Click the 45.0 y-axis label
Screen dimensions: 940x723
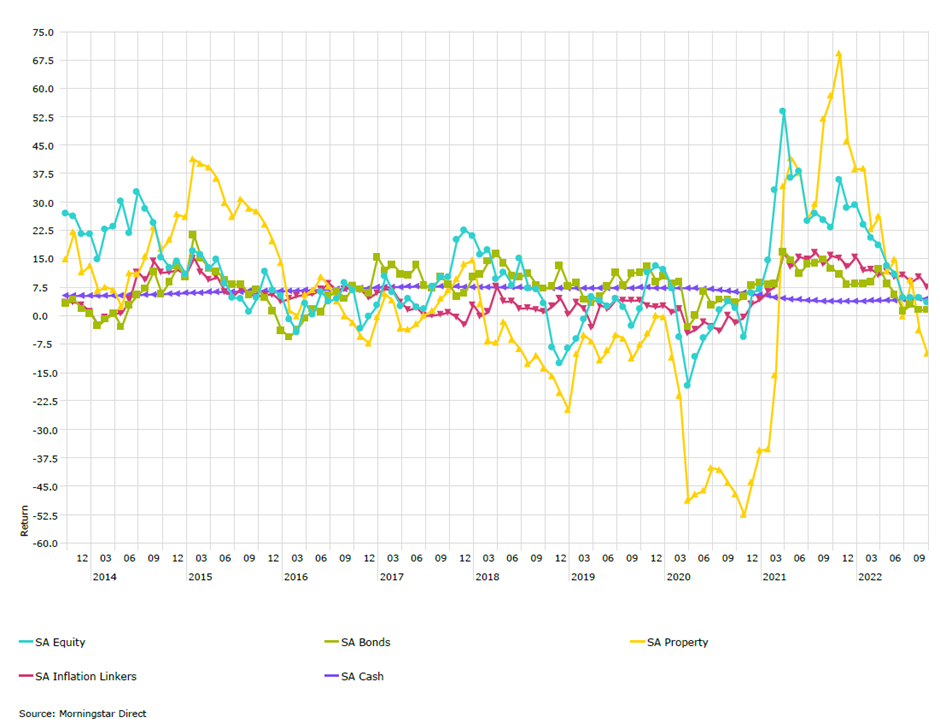click(43, 146)
